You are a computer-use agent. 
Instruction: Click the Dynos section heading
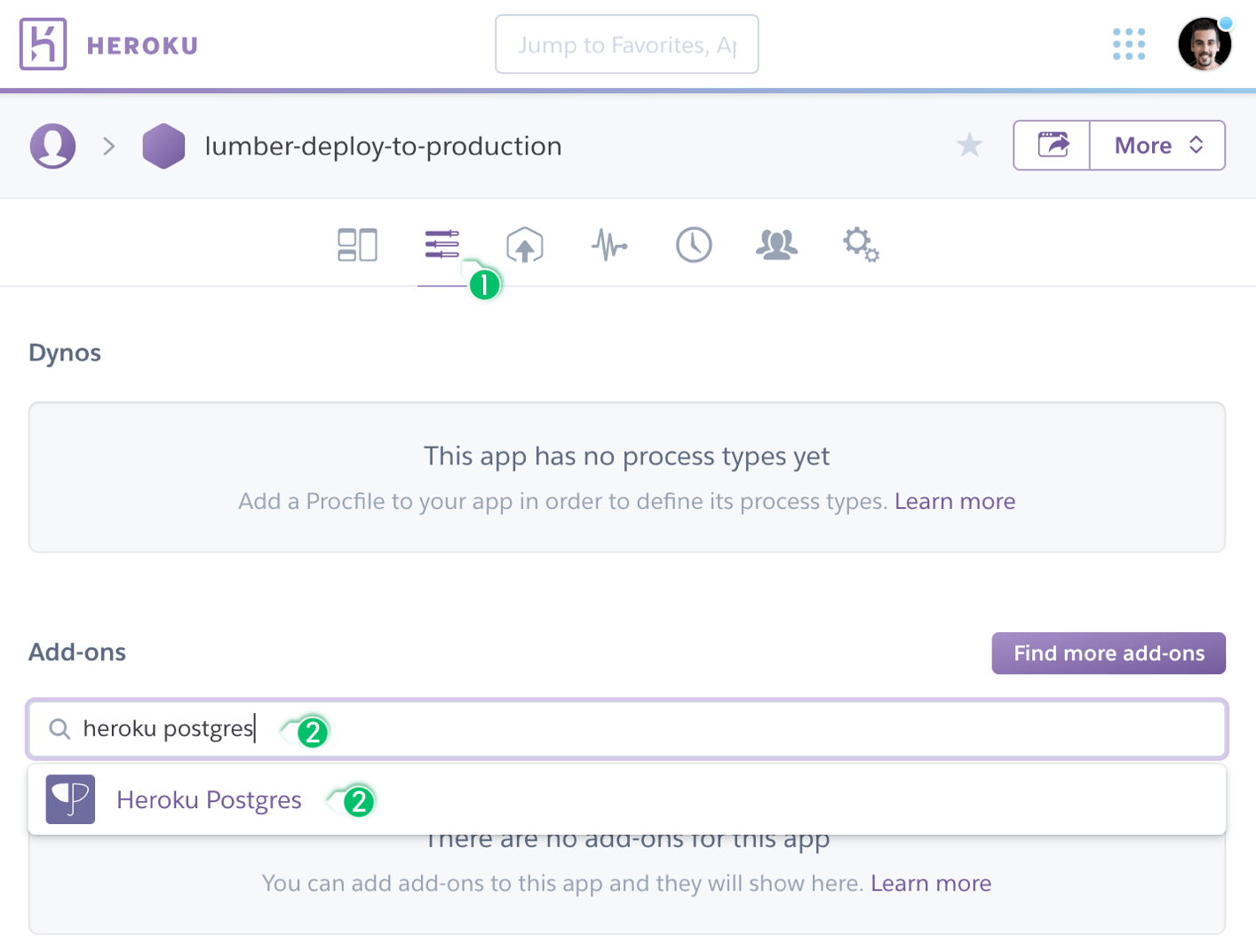65,353
